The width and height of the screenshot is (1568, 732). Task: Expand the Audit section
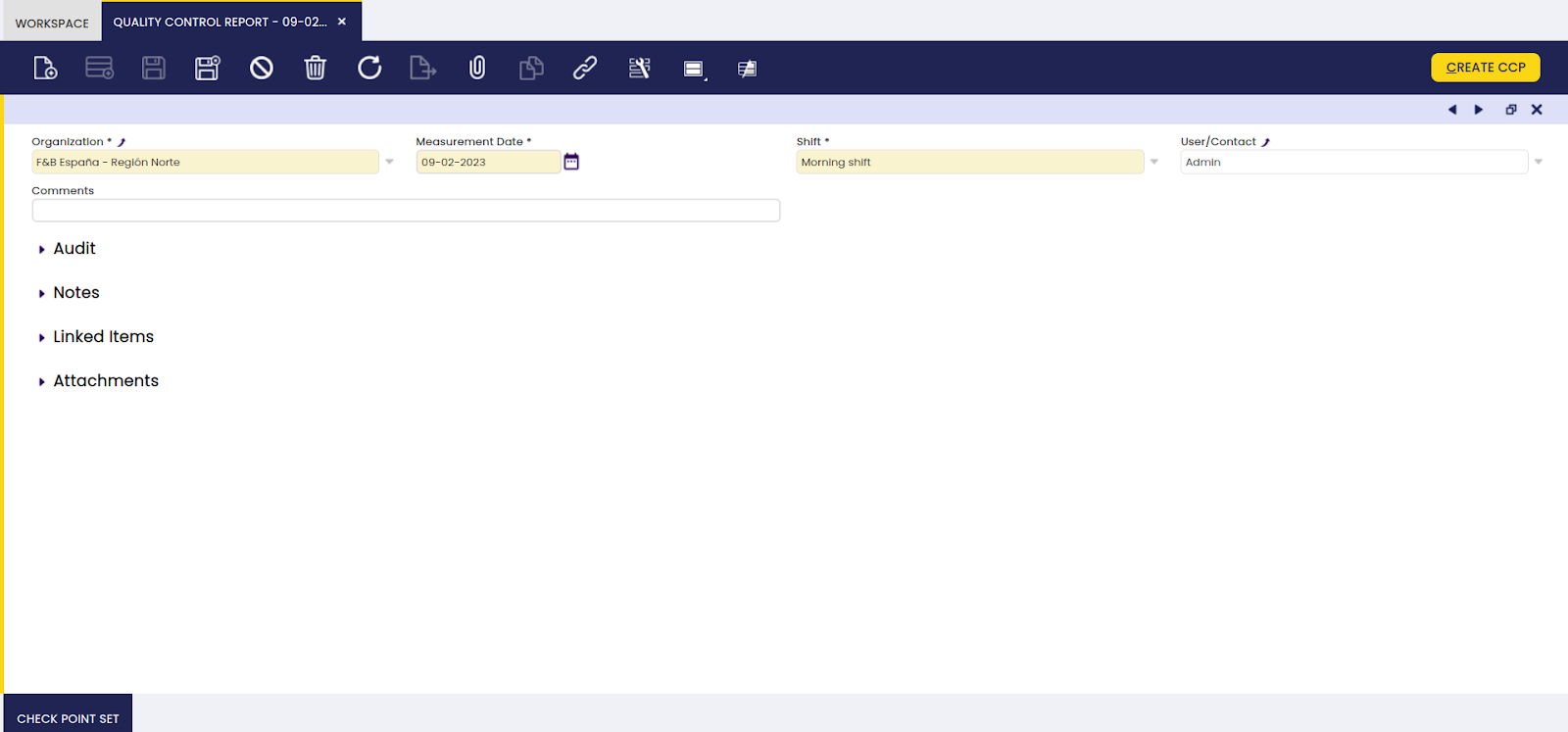(x=74, y=249)
